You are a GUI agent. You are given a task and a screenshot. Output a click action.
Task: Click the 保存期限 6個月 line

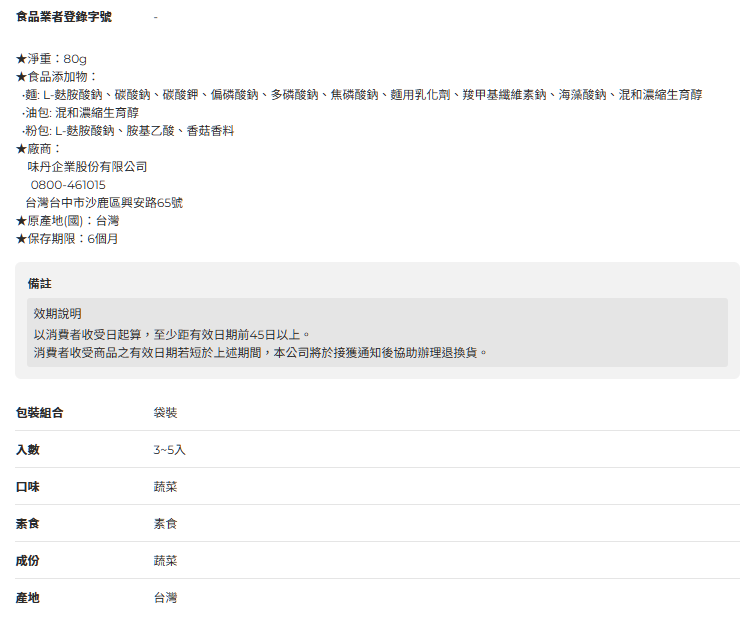tap(67, 239)
